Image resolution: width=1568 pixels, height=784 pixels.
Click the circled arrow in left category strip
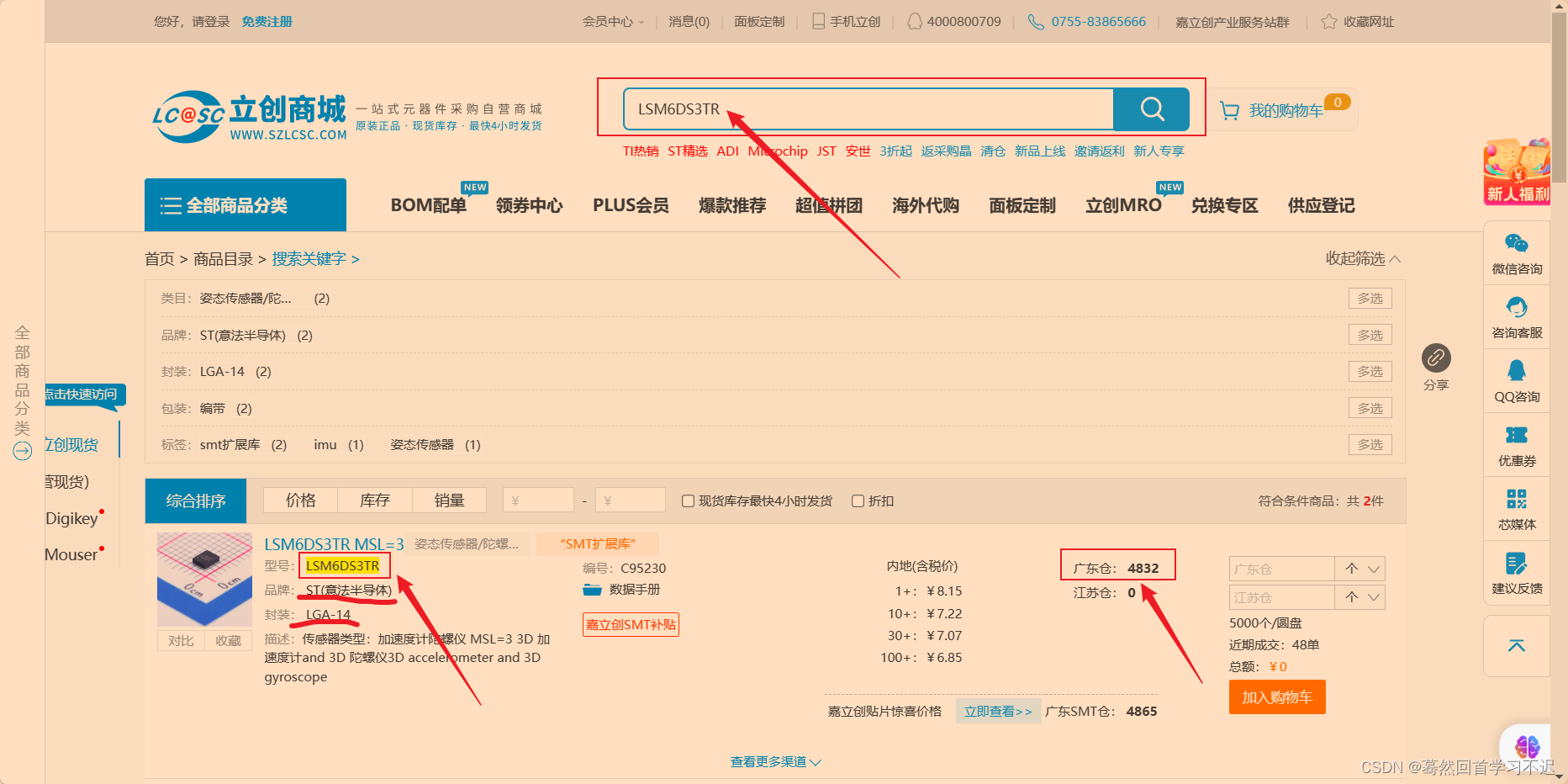[22, 451]
